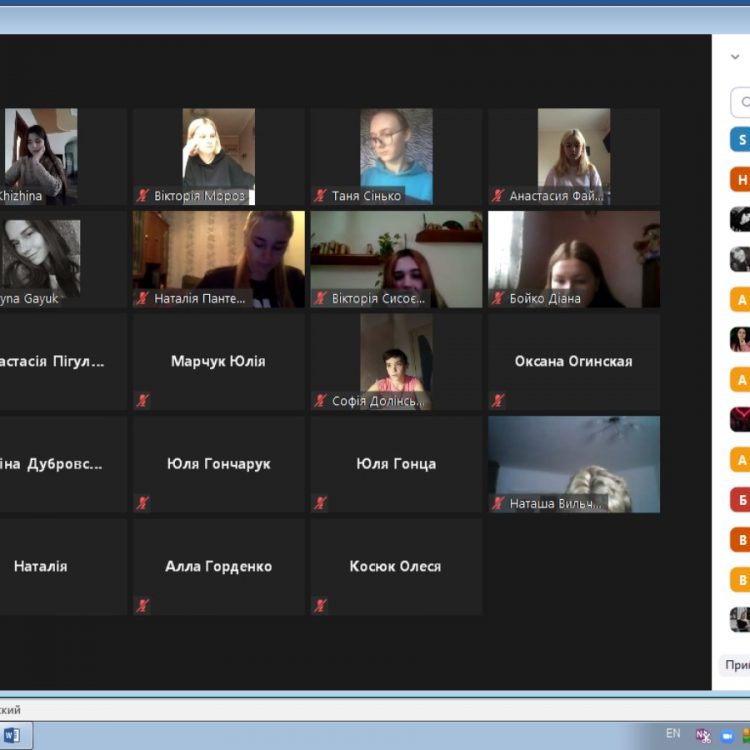Select Бойко Діана video tile

coord(574,259)
